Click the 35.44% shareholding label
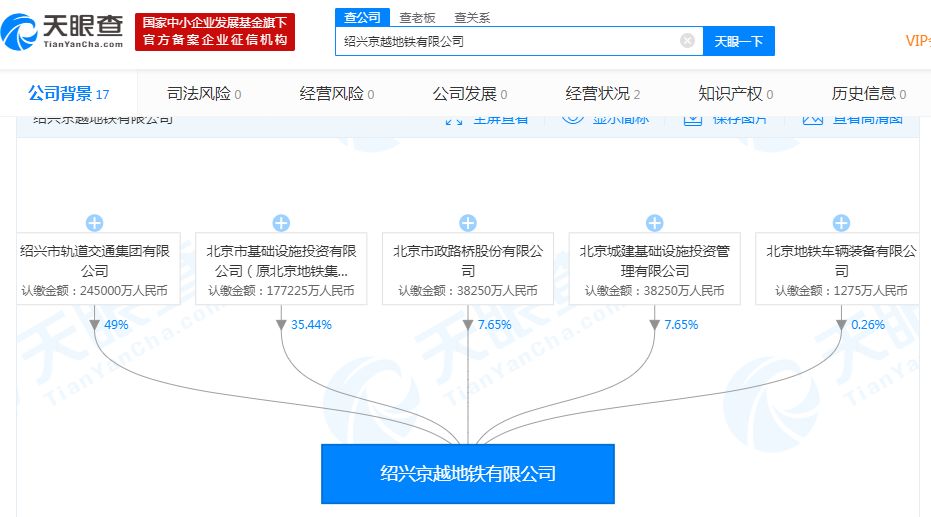The width and height of the screenshot is (931, 517). pos(311,325)
